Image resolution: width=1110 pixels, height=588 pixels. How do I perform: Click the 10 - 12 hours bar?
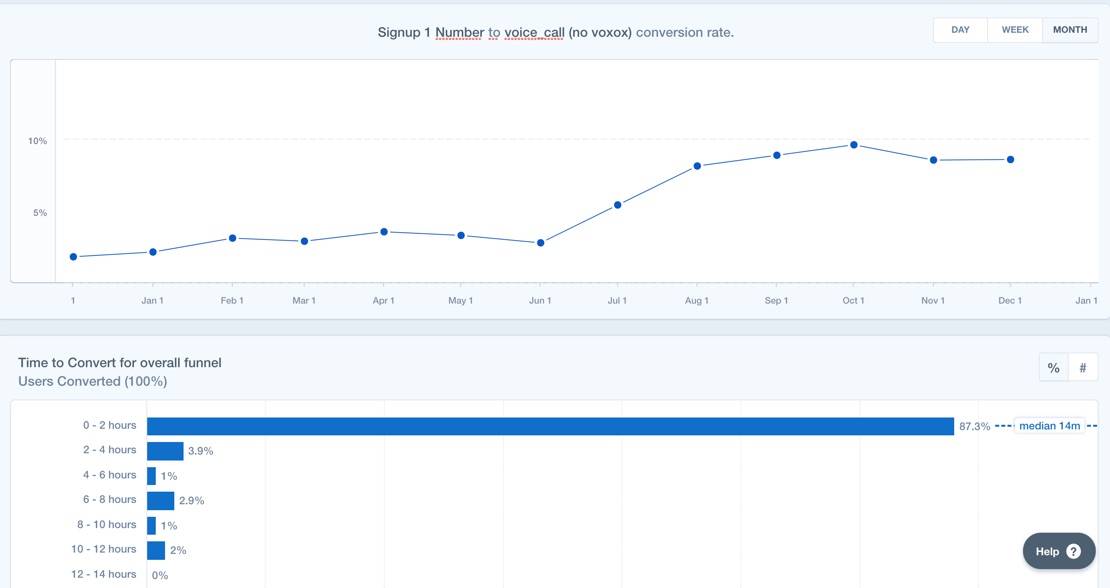pos(156,550)
